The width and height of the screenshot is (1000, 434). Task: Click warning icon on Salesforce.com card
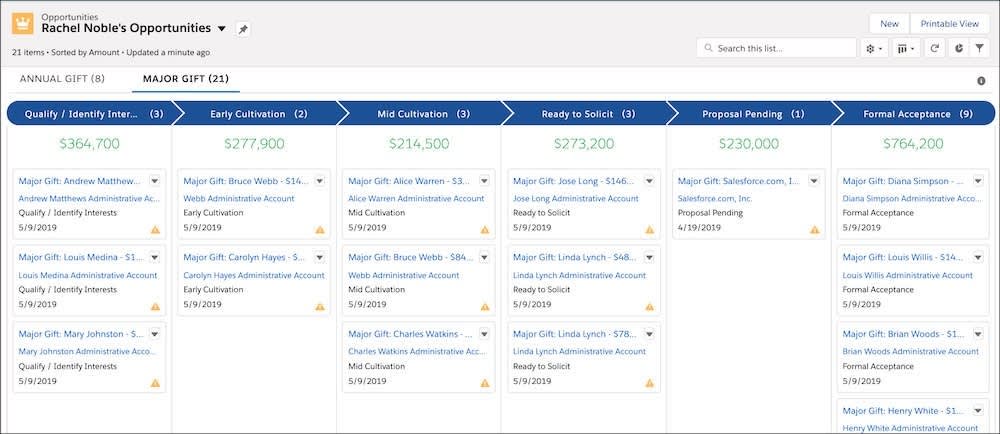814,229
